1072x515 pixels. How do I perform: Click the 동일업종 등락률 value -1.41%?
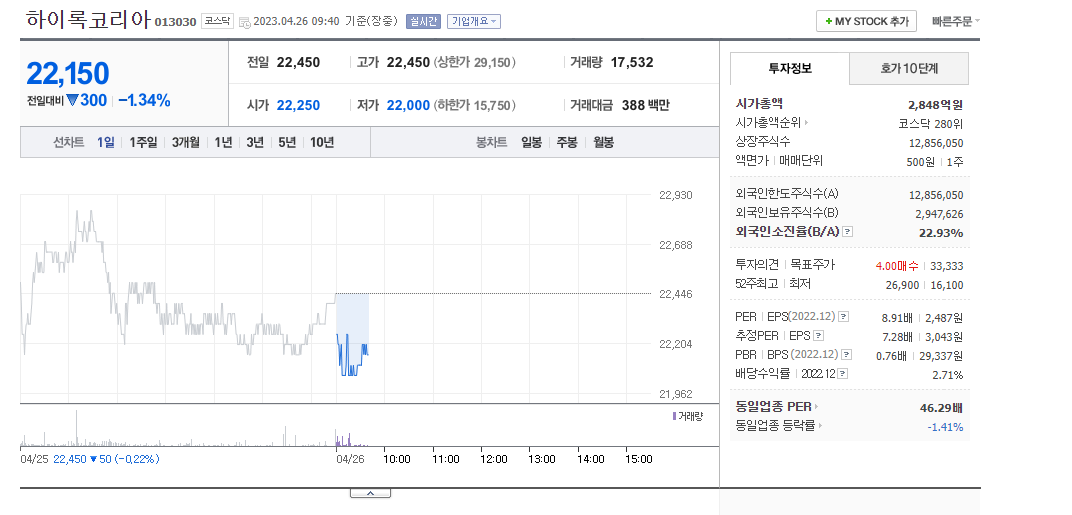click(945, 427)
